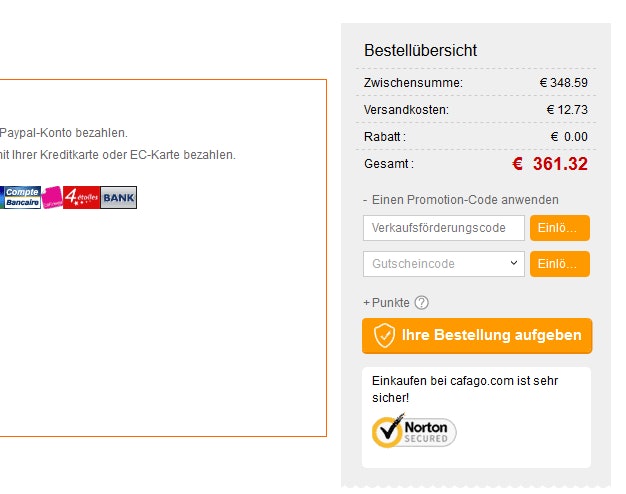The height and width of the screenshot is (494, 626).
Task: Click the pink card payment logo
Action: coord(52,197)
